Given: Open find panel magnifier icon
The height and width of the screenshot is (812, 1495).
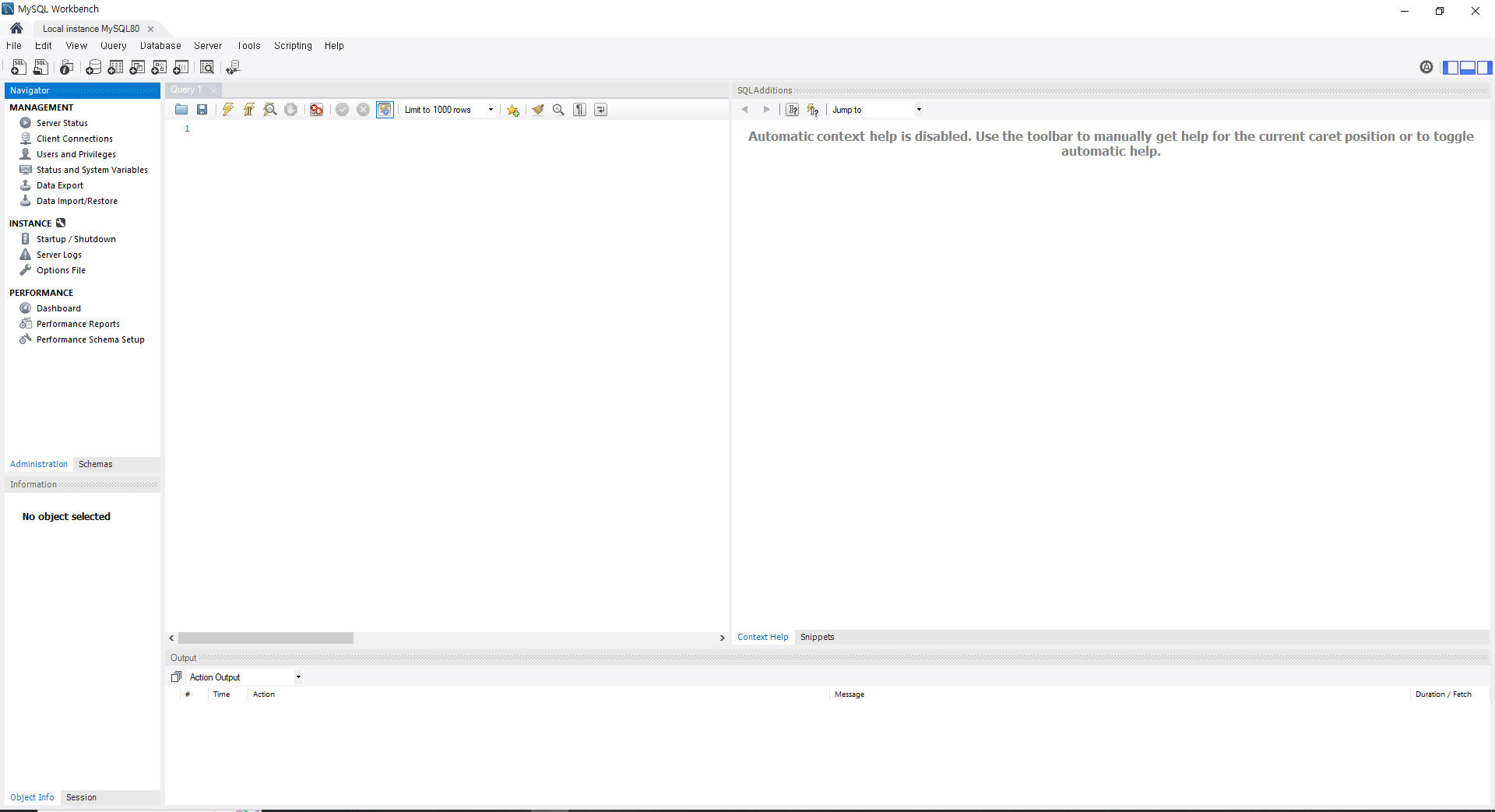Looking at the screenshot, I should tap(558, 110).
